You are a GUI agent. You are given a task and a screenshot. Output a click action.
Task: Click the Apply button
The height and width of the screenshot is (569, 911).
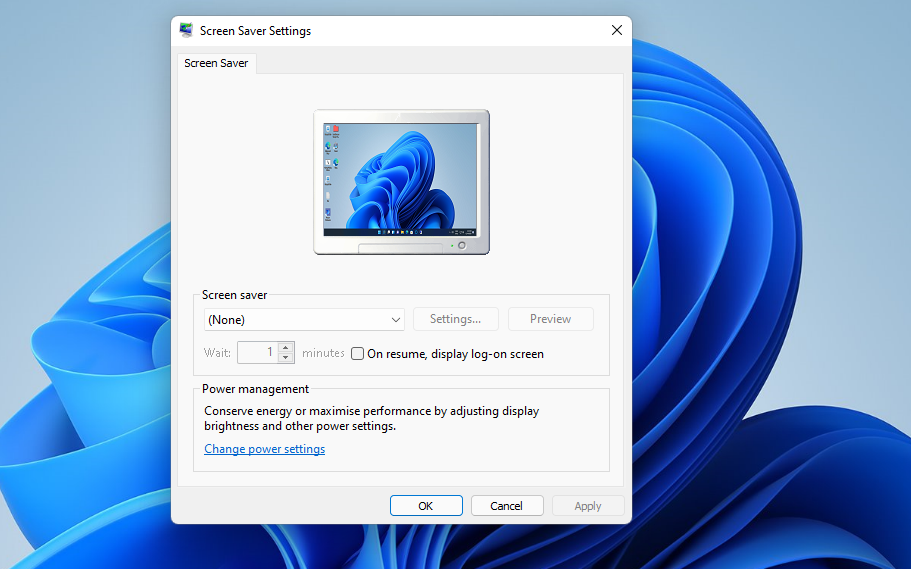pos(587,506)
